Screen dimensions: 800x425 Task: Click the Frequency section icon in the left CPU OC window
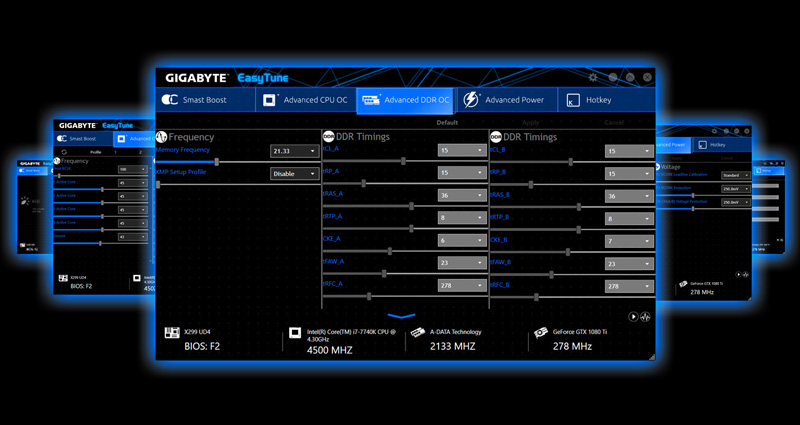tap(57, 161)
